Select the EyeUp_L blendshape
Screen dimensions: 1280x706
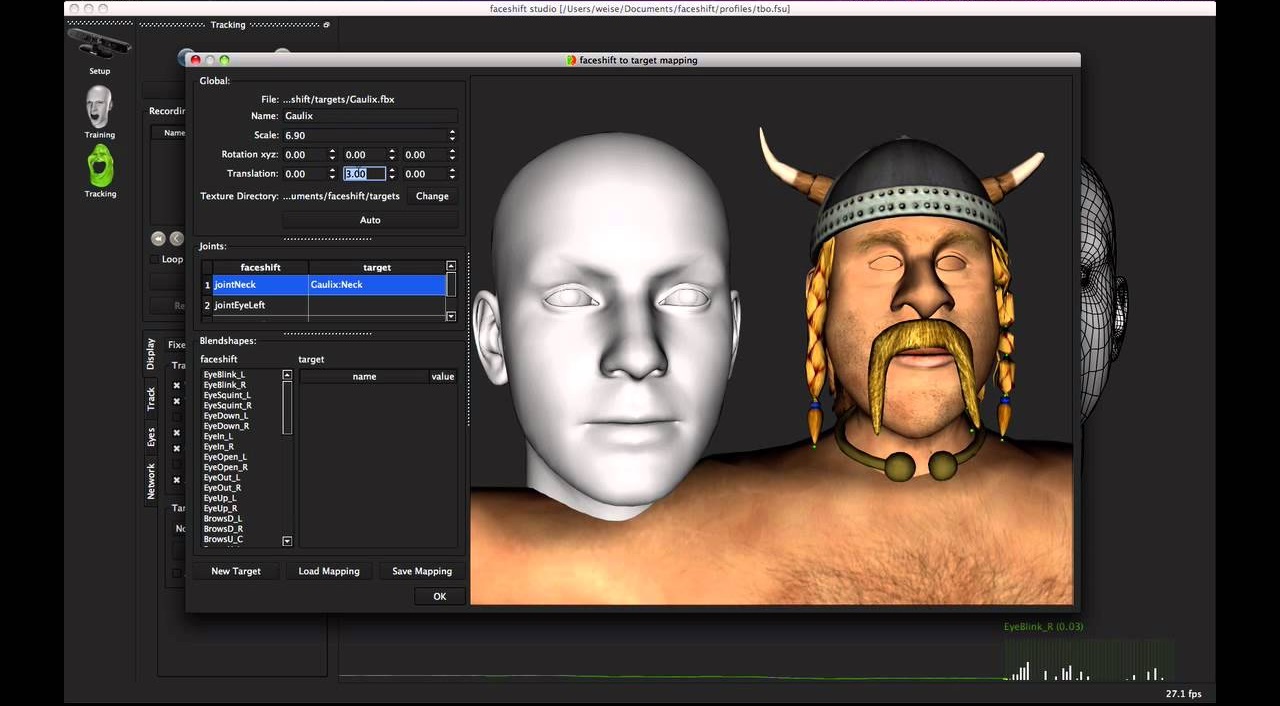point(220,498)
